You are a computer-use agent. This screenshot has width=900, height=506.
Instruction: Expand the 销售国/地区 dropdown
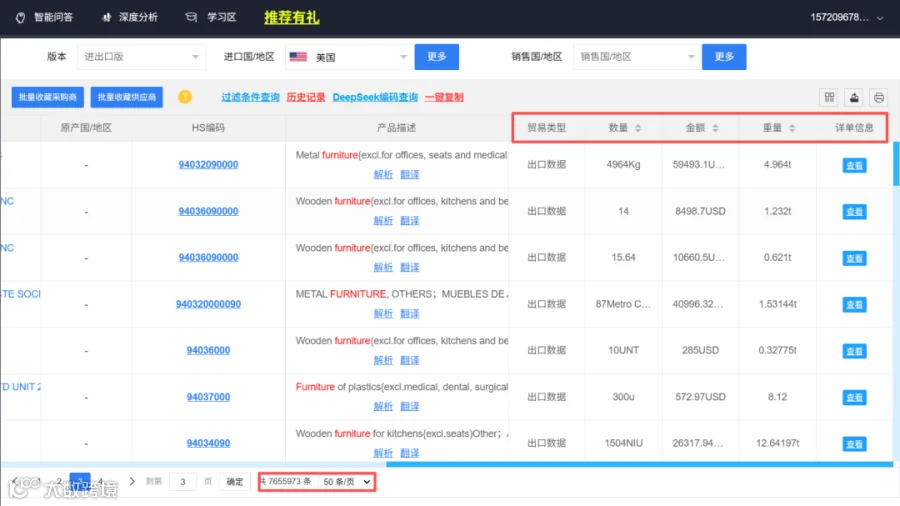click(637, 57)
